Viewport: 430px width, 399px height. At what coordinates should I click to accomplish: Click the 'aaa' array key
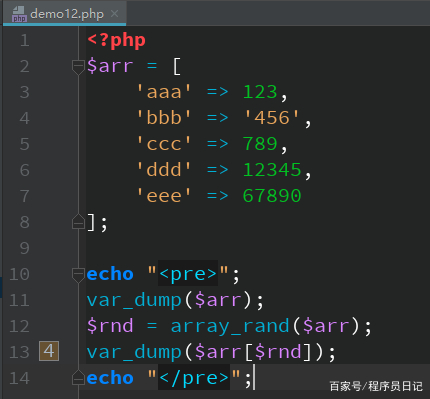click(x=164, y=92)
